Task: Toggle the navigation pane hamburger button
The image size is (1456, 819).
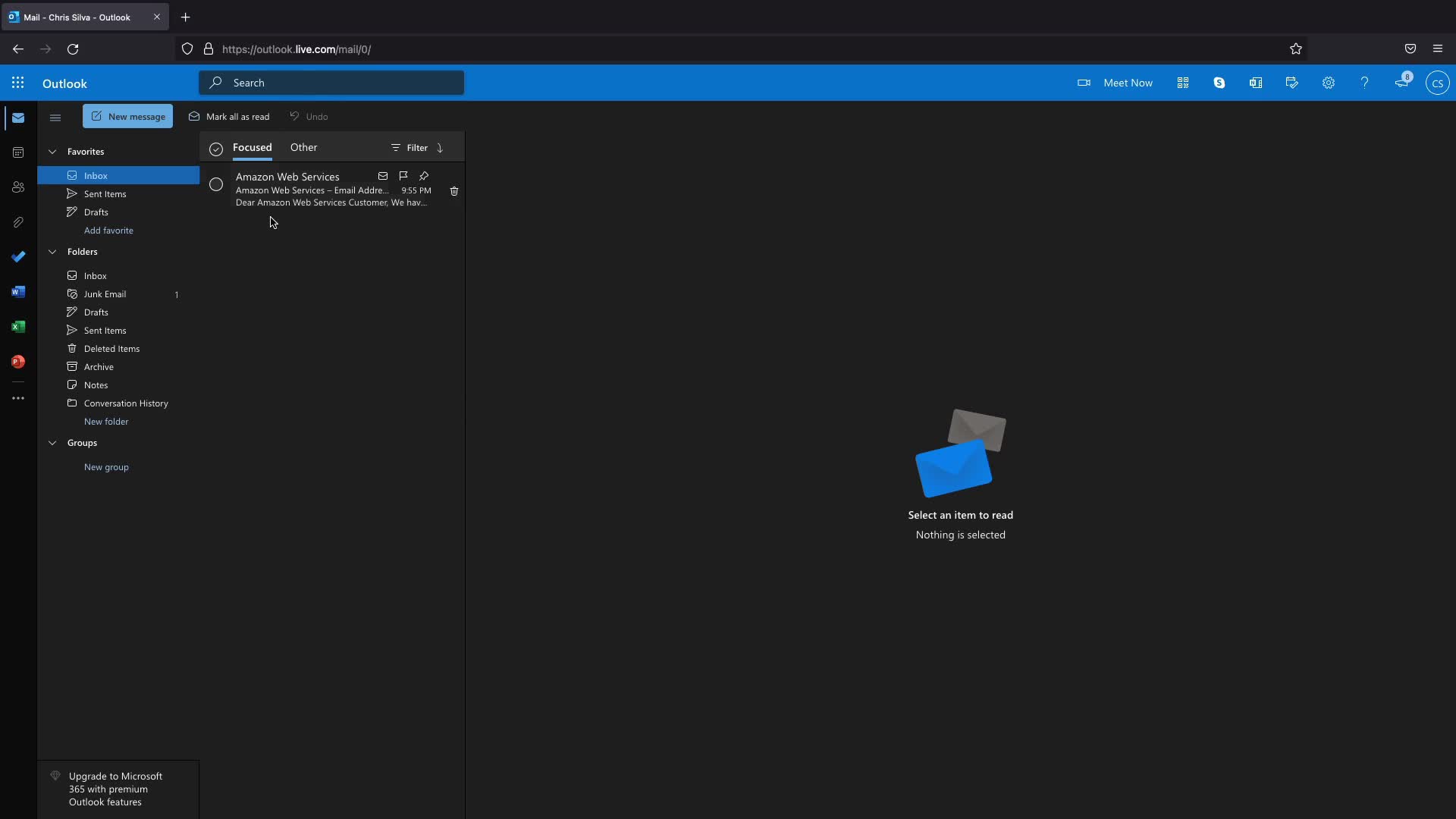Action: click(x=55, y=117)
